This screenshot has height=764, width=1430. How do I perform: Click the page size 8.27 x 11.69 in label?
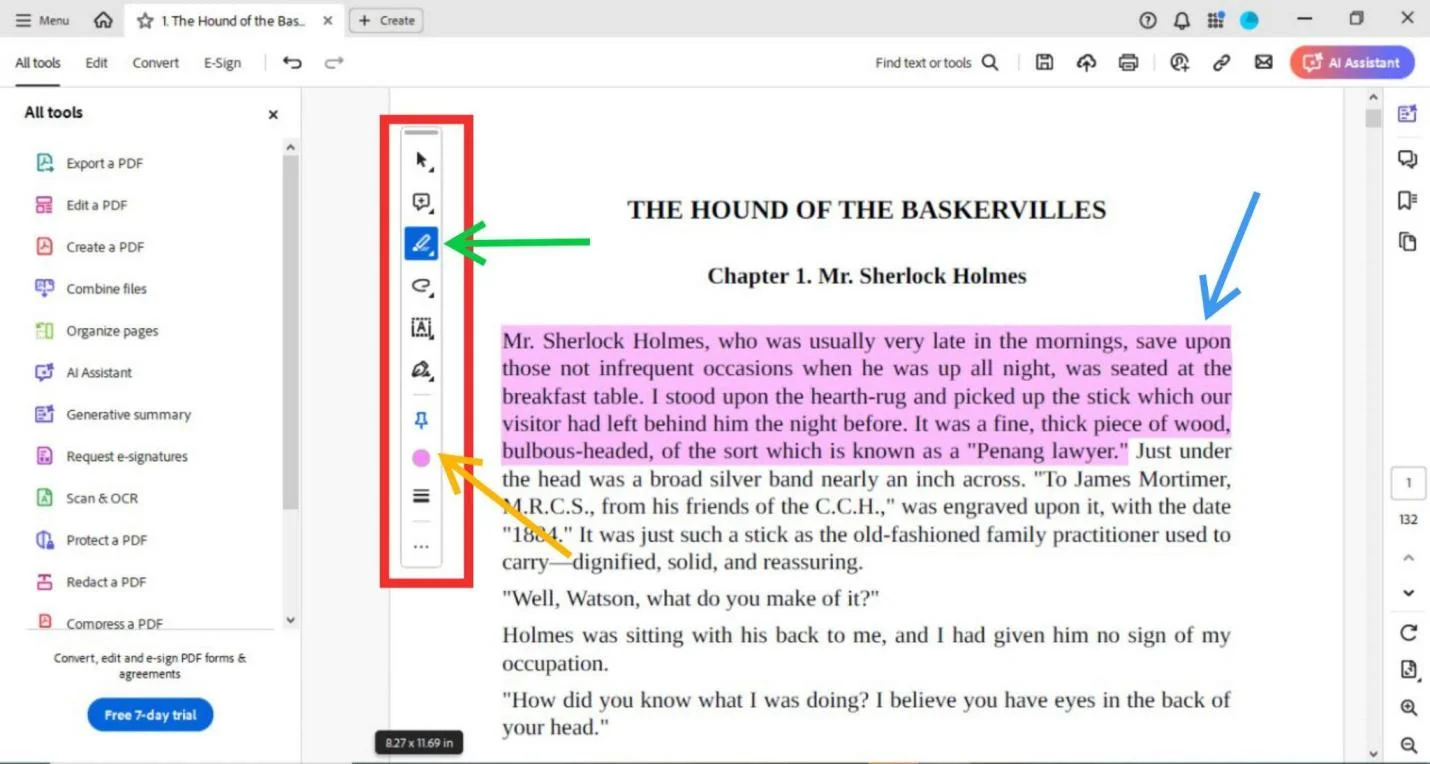(x=420, y=743)
